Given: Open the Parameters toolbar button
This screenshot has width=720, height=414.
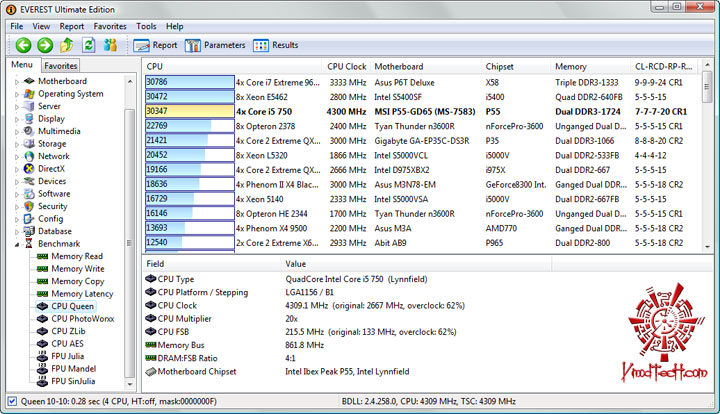Looking at the screenshot, I should tap(215, 45).
